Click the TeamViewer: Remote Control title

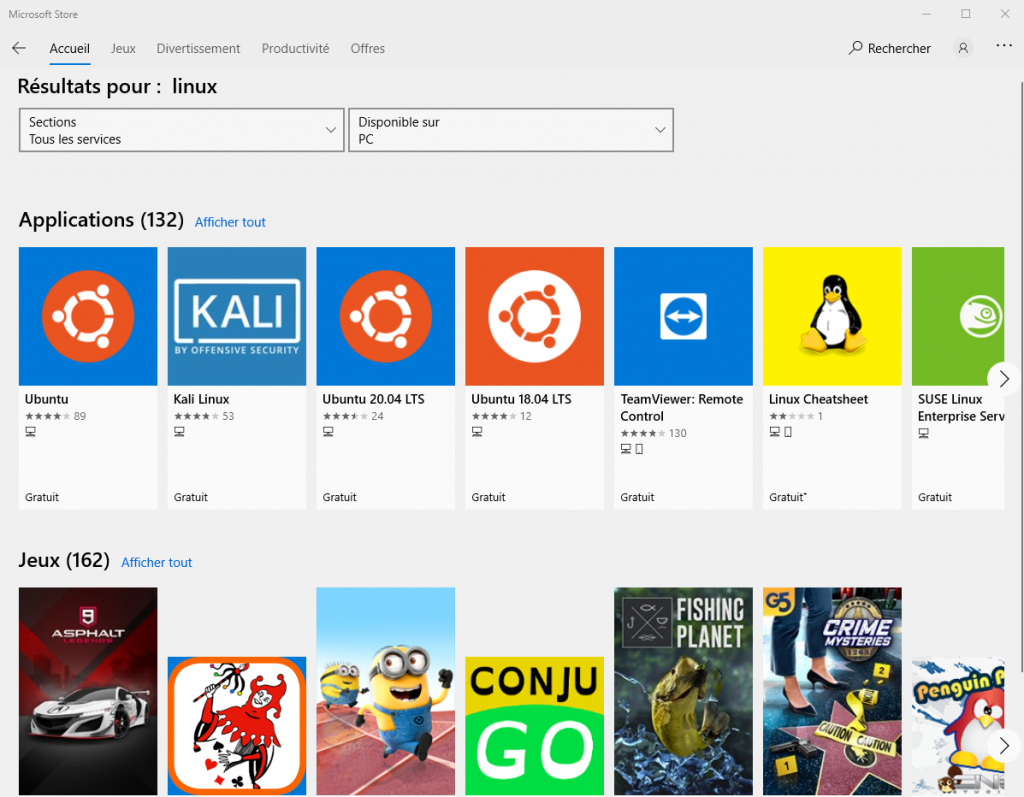click(682, 408)
